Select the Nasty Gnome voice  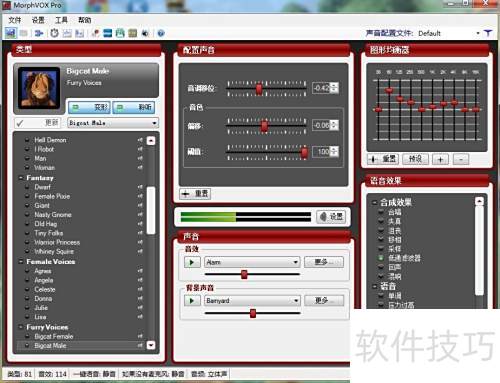53,215
